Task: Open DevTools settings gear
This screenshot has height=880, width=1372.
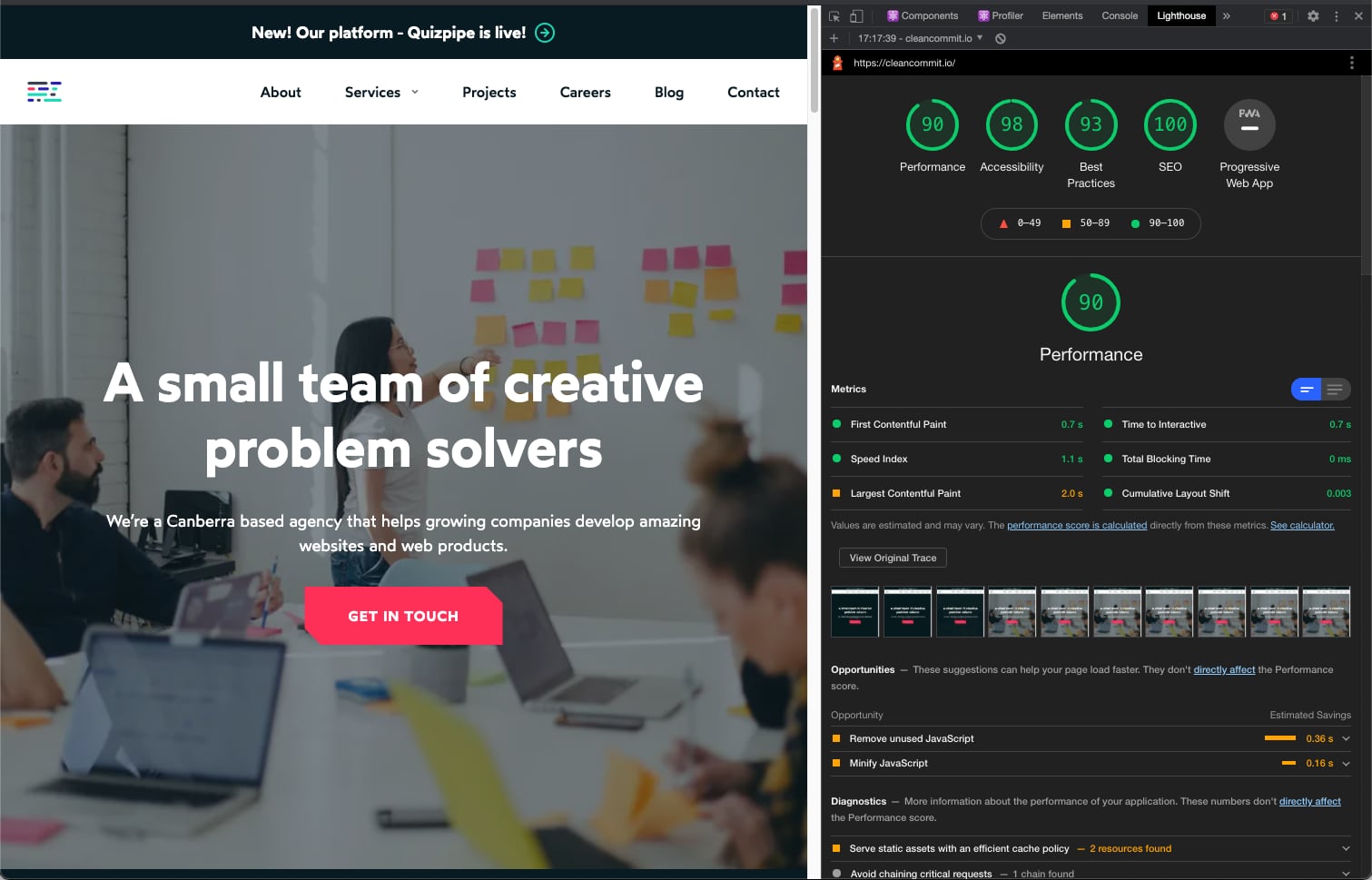Action: 1313,16
